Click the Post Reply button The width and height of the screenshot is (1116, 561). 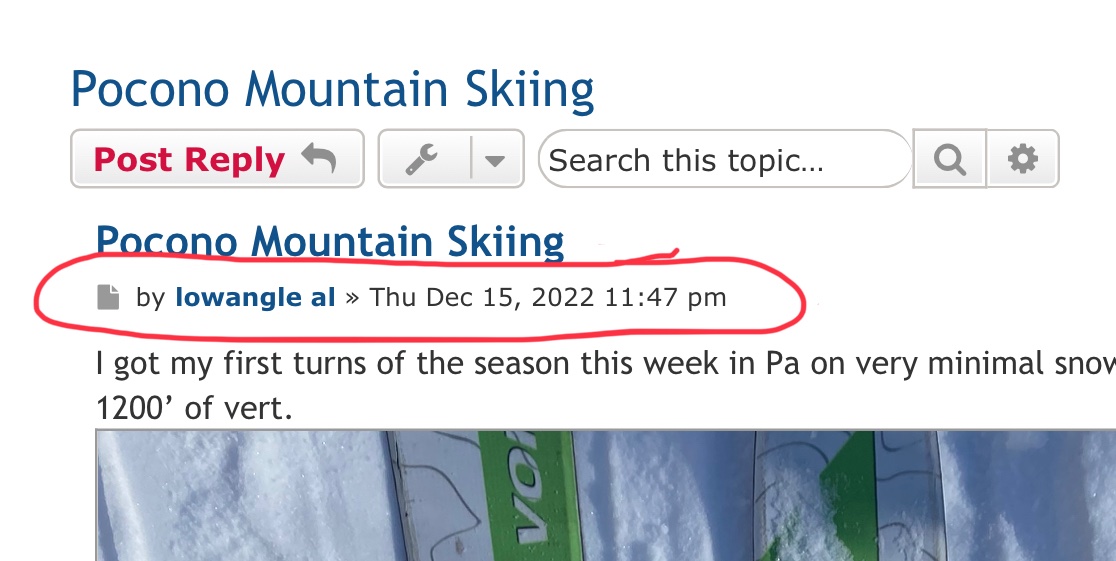coord(217,159)
